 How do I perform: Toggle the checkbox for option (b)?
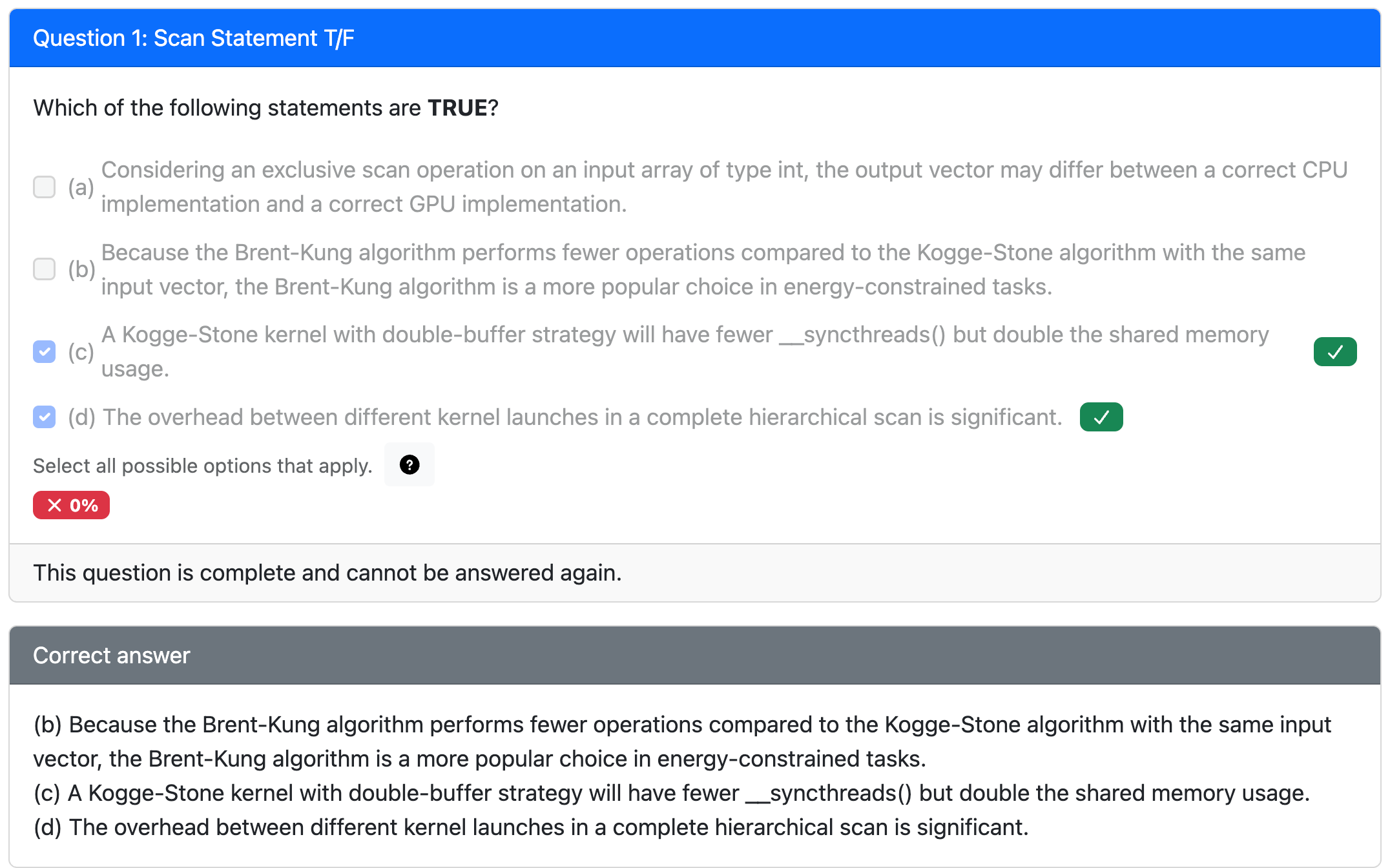45,269
